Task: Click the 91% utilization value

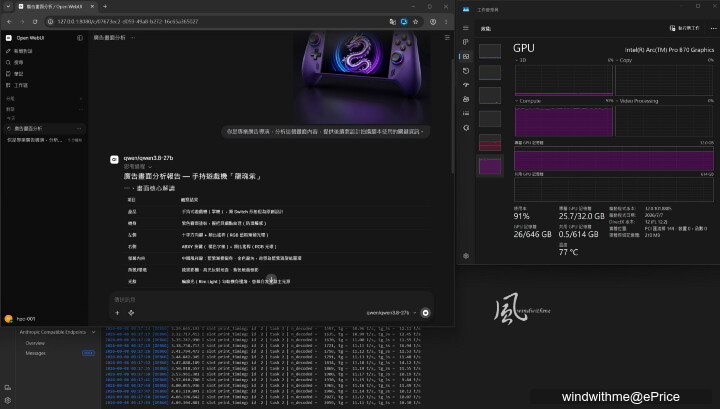Action: 522,216
